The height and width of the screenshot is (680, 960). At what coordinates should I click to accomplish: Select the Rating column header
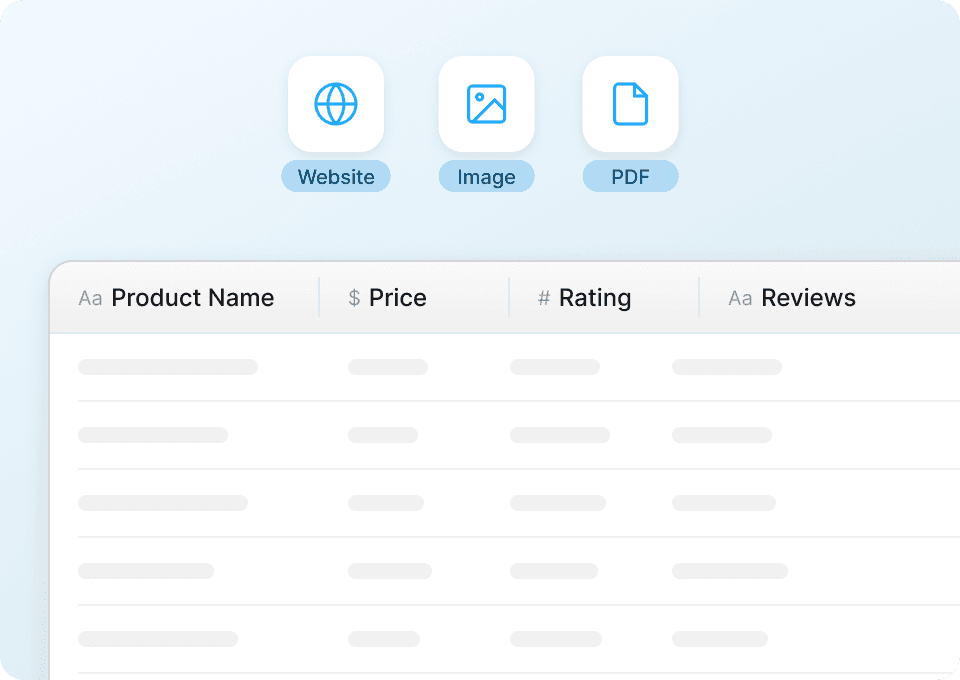[x=595, y=298]
